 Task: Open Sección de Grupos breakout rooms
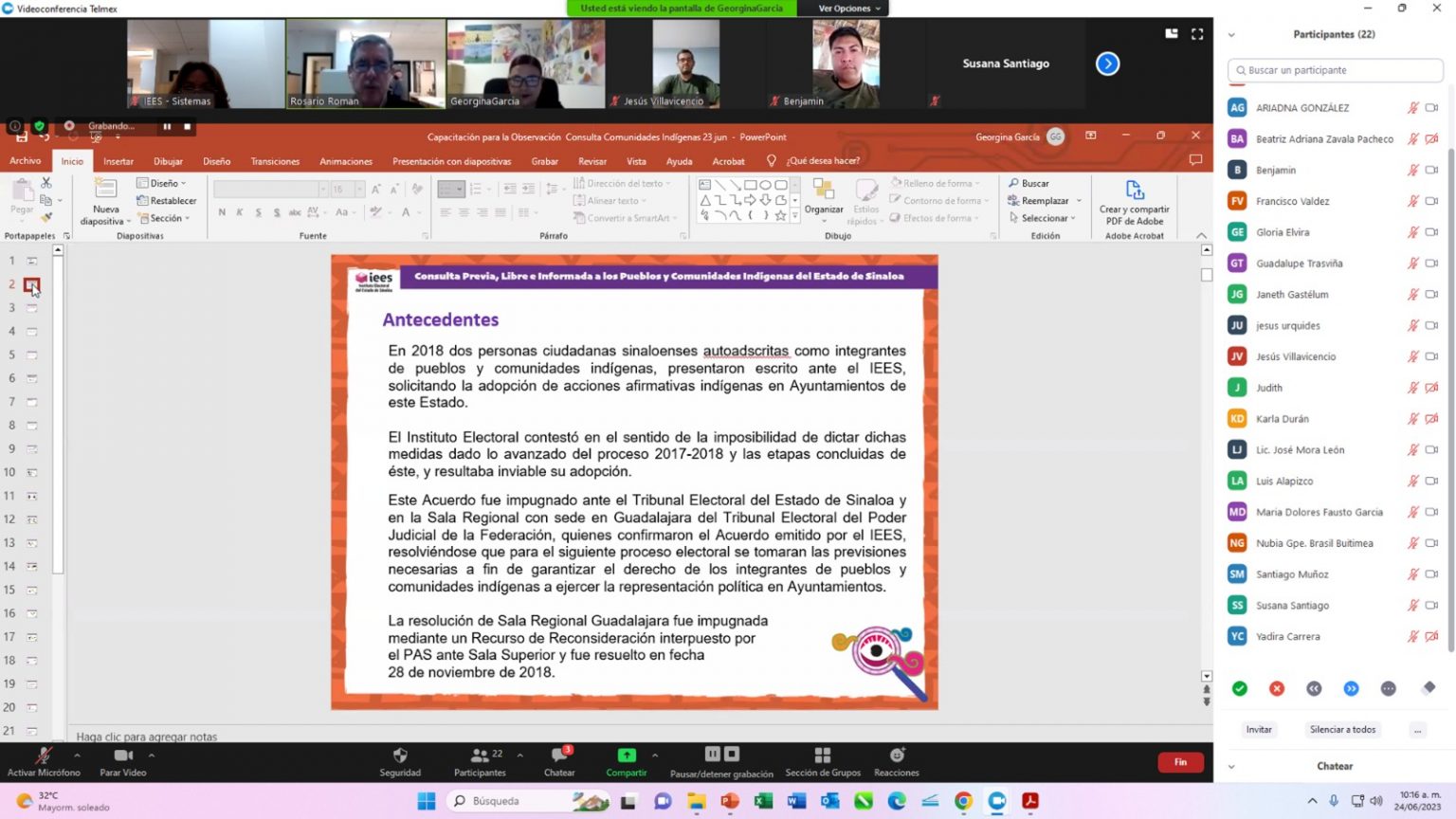coord(822,755)
